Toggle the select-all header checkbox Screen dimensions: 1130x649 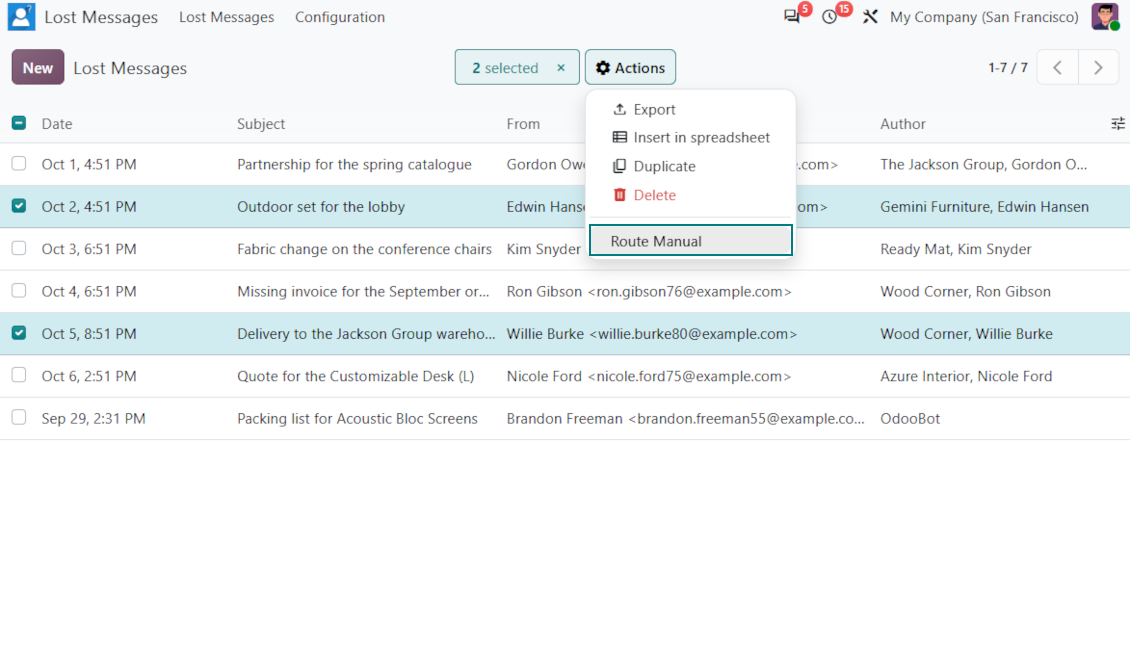(19, 123)
